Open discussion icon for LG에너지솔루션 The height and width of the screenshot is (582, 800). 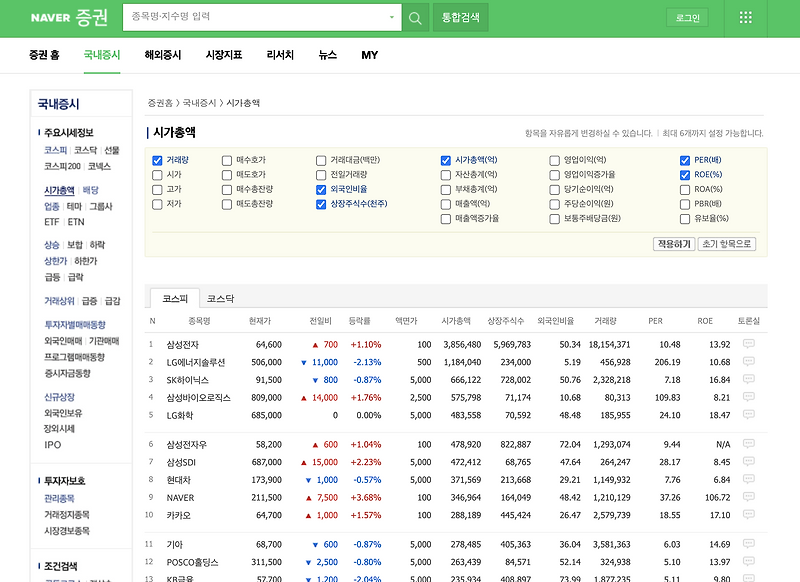(748, 362)
